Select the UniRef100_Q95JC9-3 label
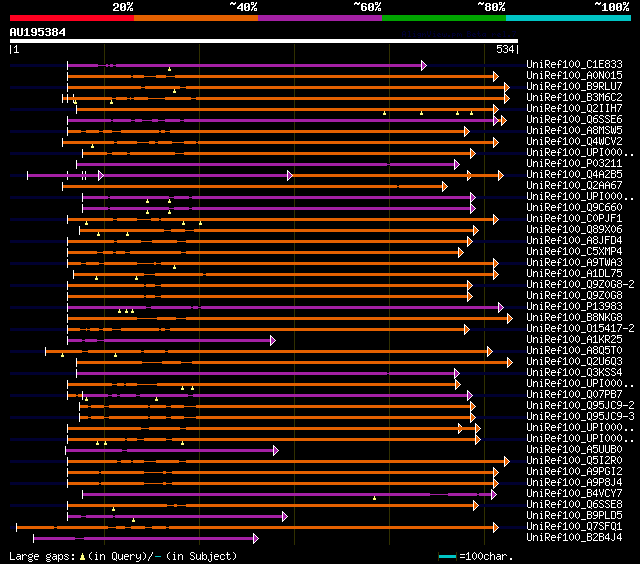This screenshot has width=640, height=564. (x=580, y=417)
